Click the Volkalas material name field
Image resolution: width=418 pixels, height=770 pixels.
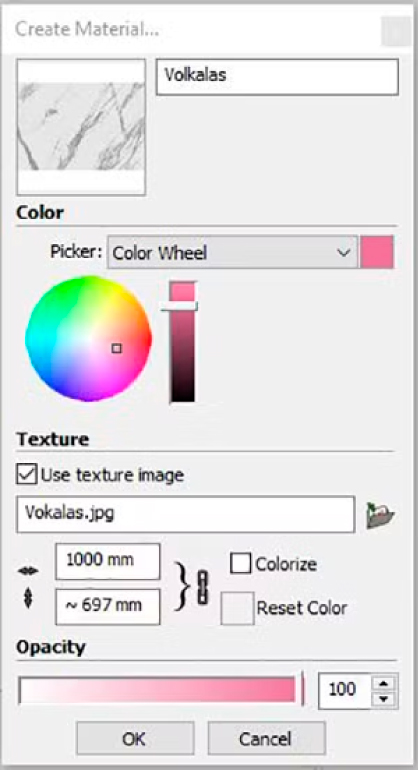point(277,77)
